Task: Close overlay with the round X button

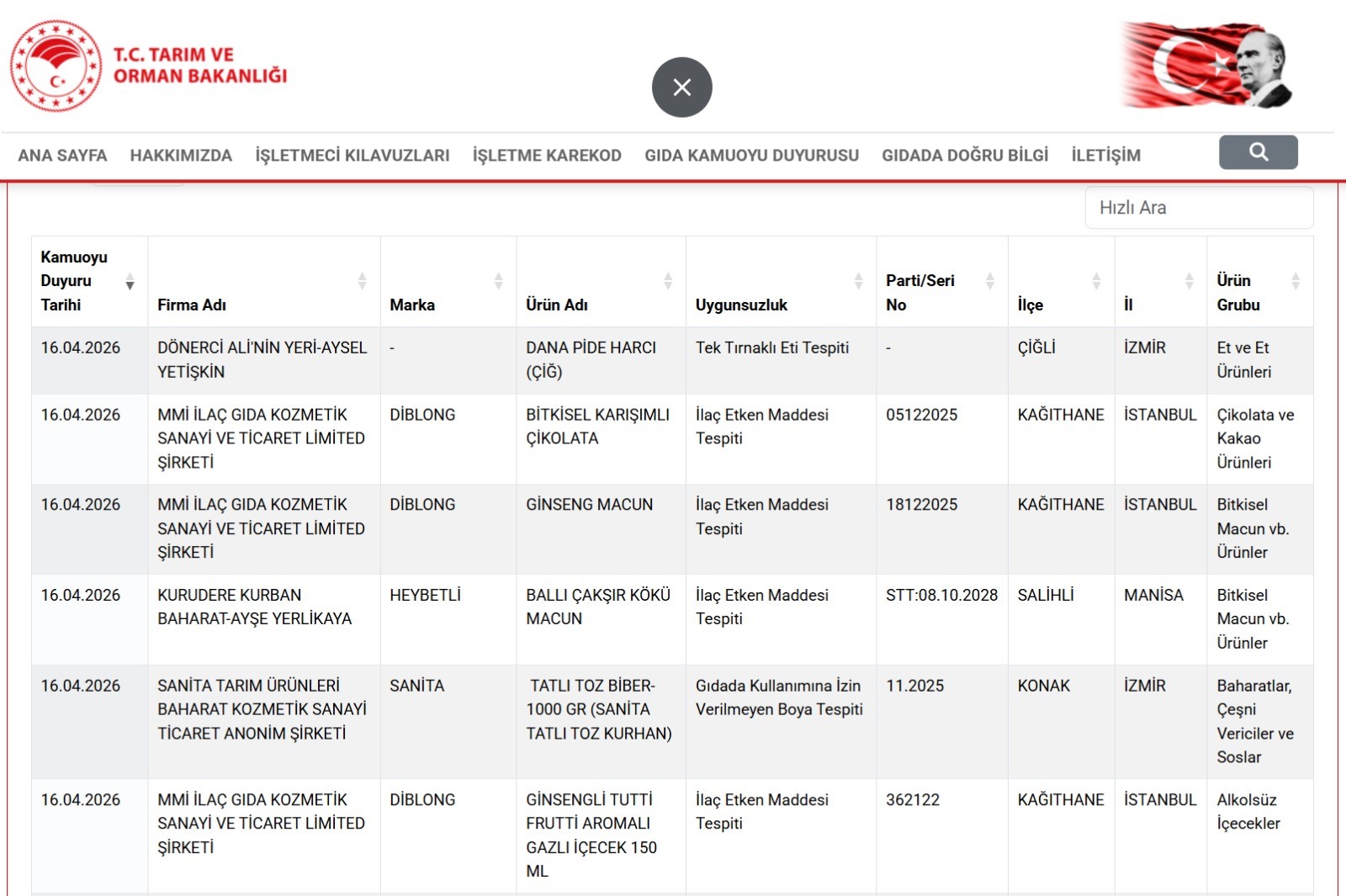Action: (x=681, y=87)
